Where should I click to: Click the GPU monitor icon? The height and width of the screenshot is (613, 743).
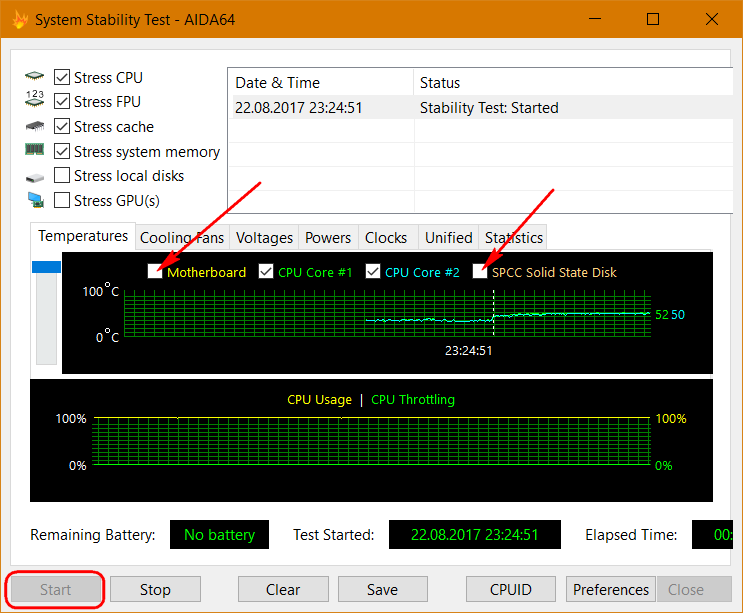36,200
